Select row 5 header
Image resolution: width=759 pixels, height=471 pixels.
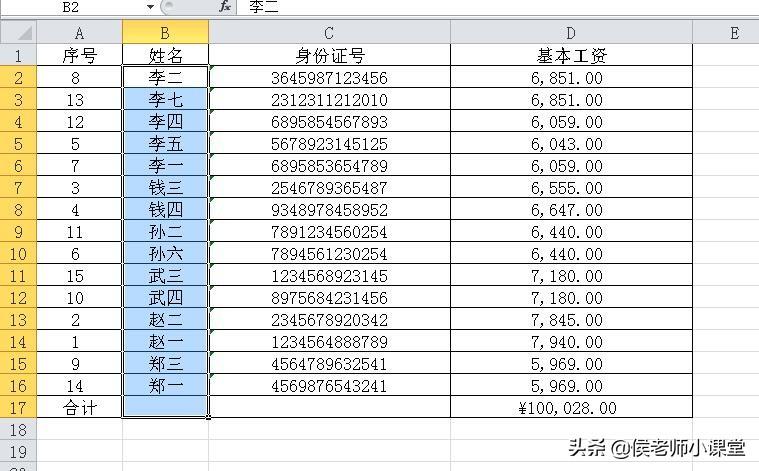(18, 144)
